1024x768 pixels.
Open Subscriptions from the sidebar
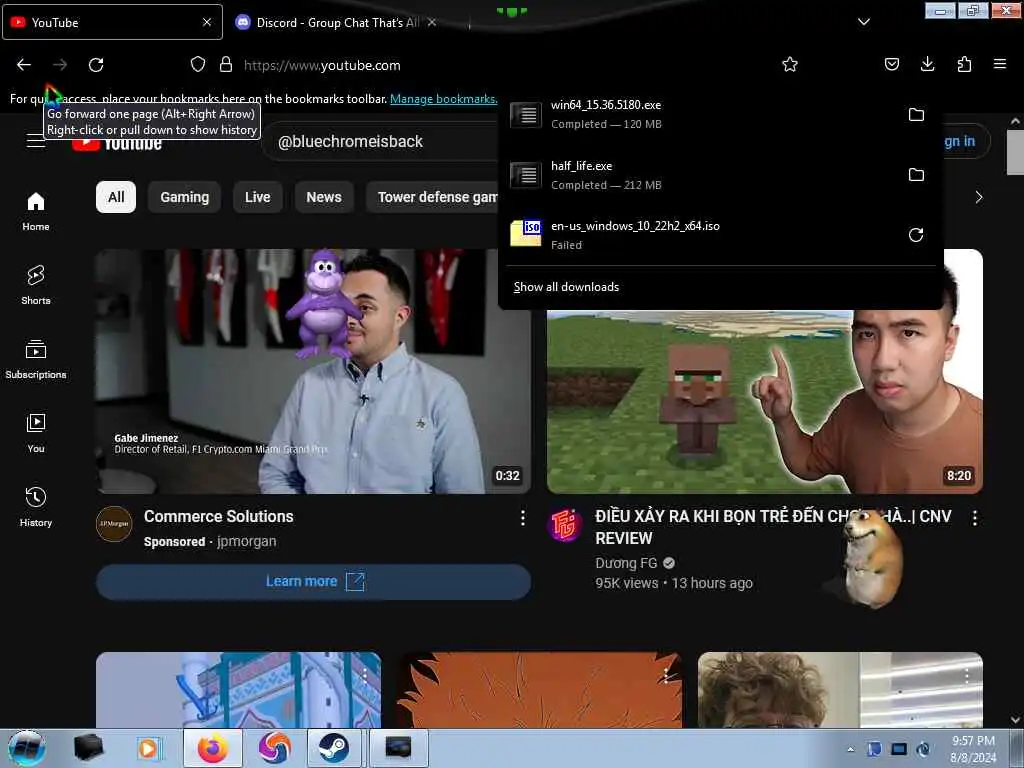pyautogui.click(x=36, y=359)
